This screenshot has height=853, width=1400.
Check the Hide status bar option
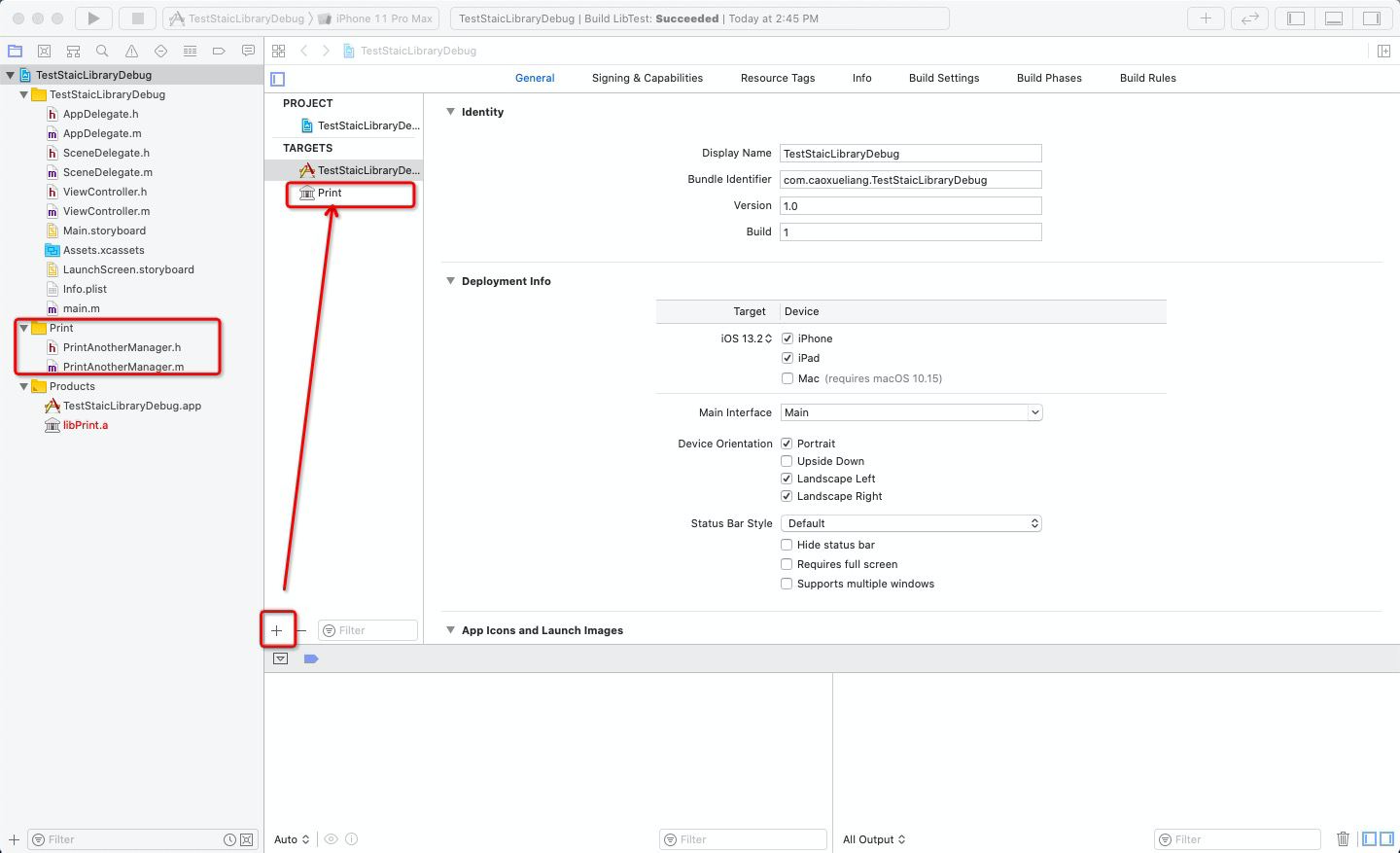click(x=787, y=545)
